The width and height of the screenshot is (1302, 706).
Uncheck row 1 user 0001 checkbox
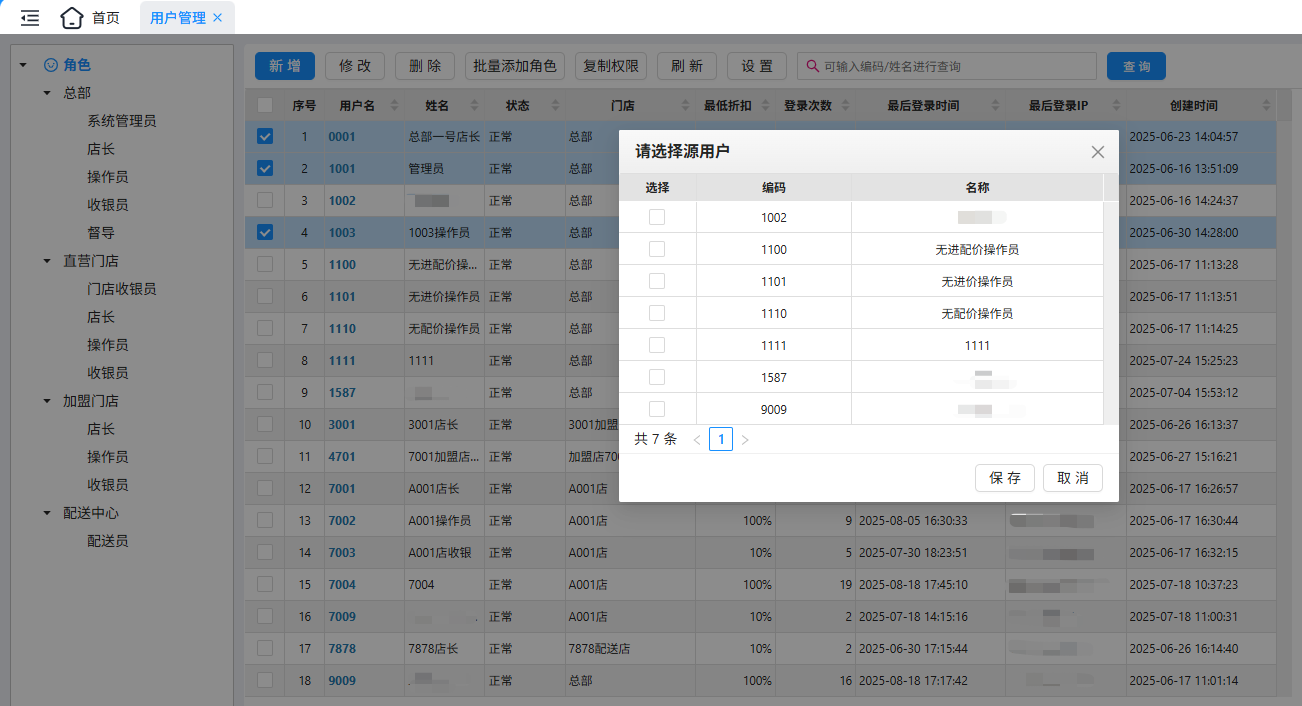pyautogui.click(x=265, y=136)
